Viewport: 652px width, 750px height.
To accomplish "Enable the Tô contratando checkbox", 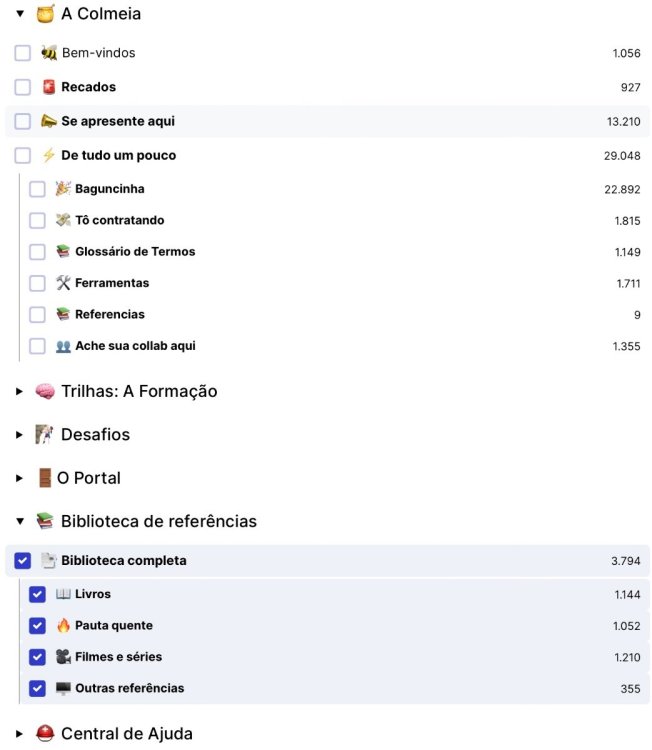I will (x=37, y=221).
